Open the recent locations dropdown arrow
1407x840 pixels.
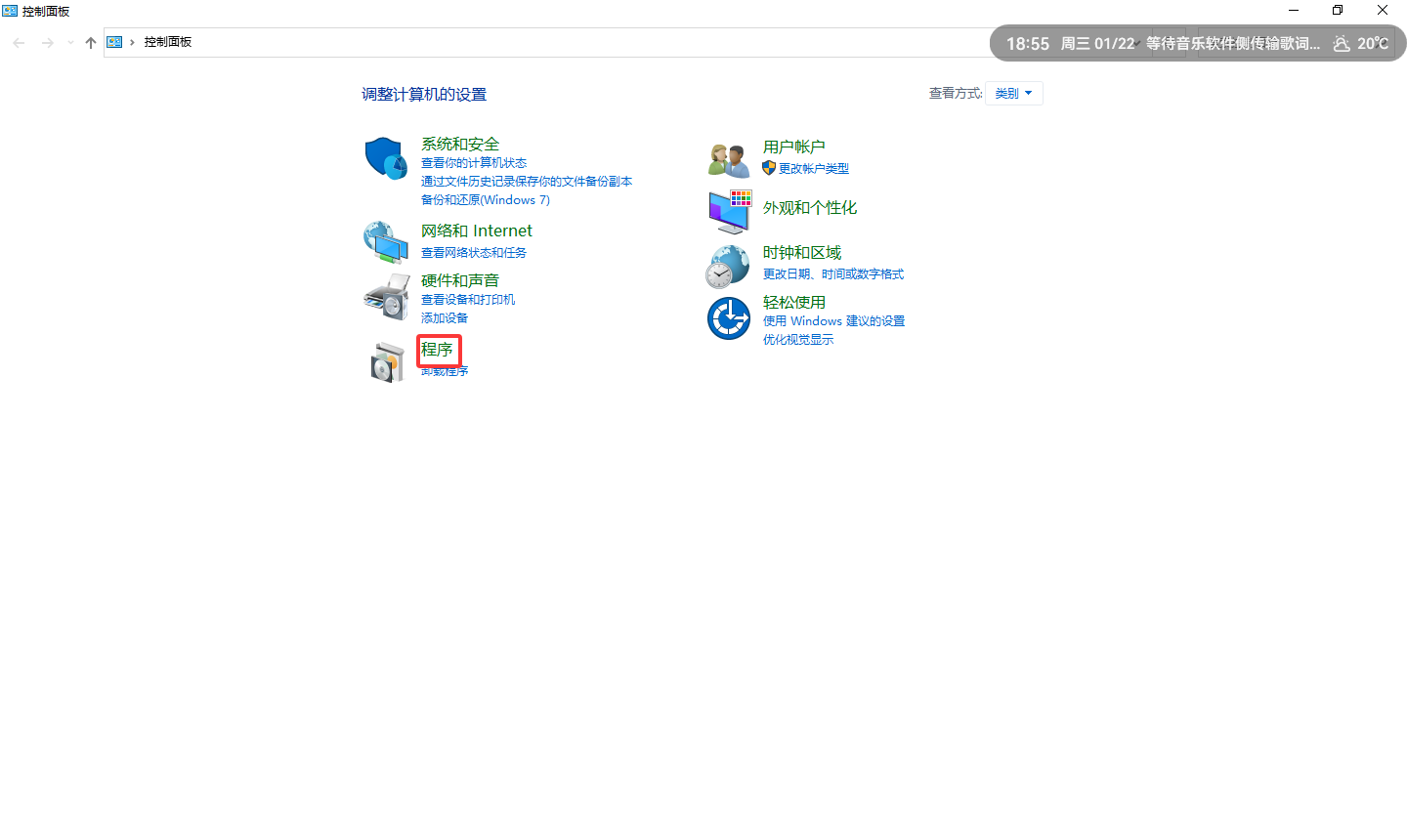tap(70, 43)
